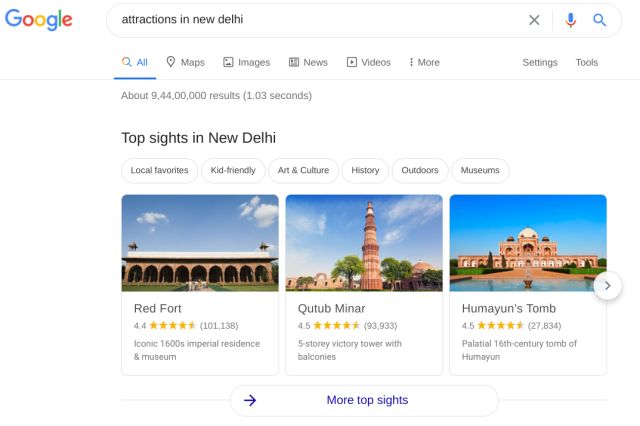Click into the search text field
Screen dimensions: 640x426
pyautogui.click(x=318, y=20)
